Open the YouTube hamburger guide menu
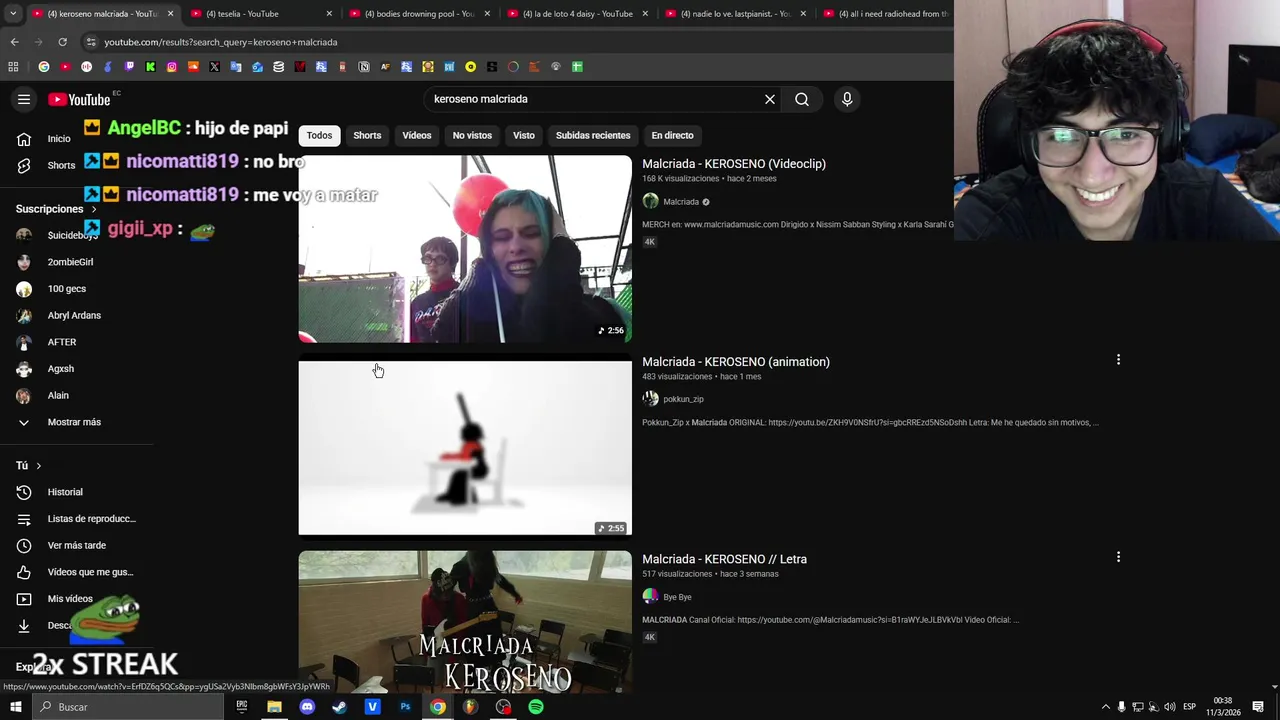The width and height of the screenshot is (1280, 720). (24, 99)
